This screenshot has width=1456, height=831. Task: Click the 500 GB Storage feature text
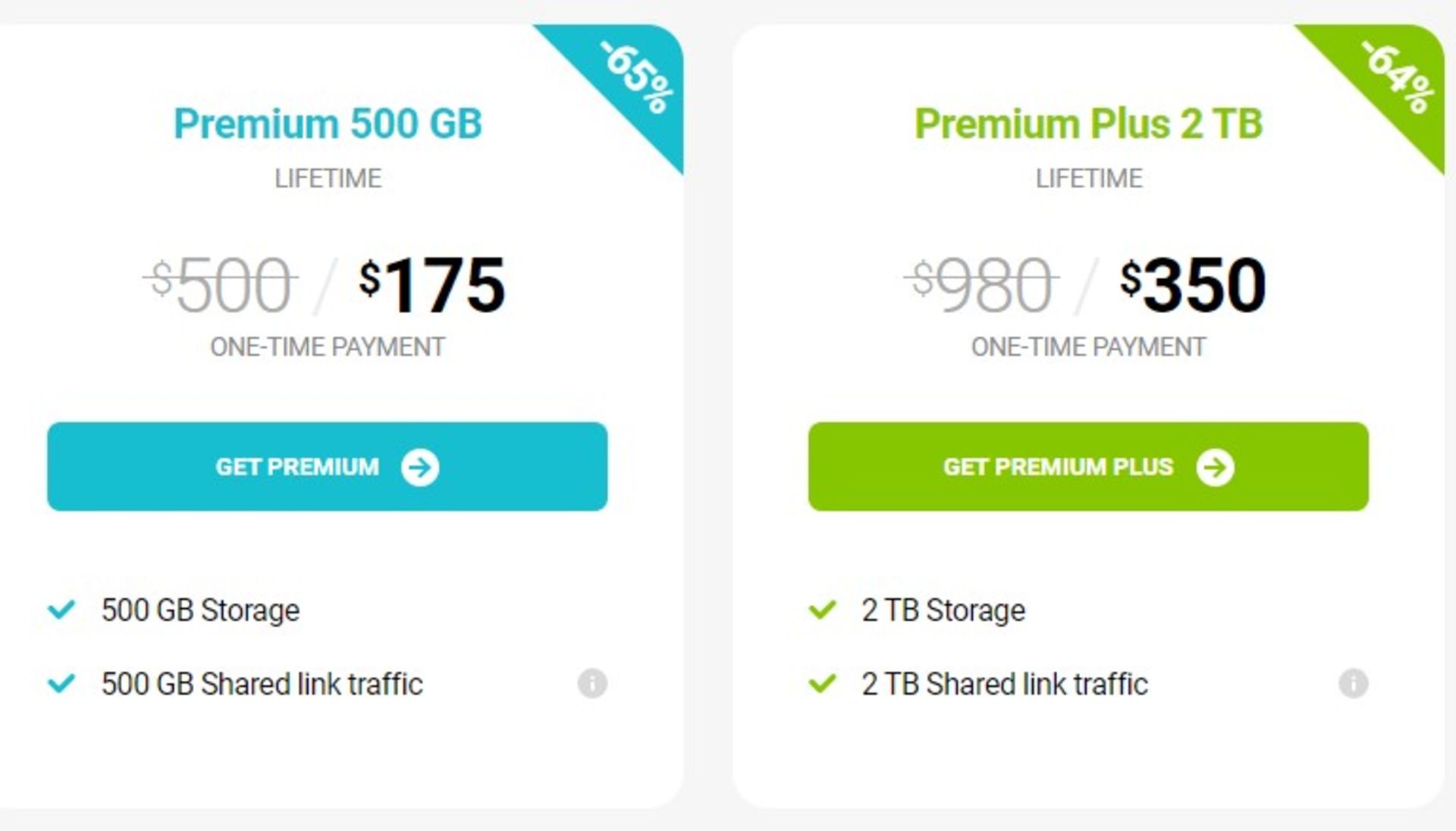pos(200,610)
